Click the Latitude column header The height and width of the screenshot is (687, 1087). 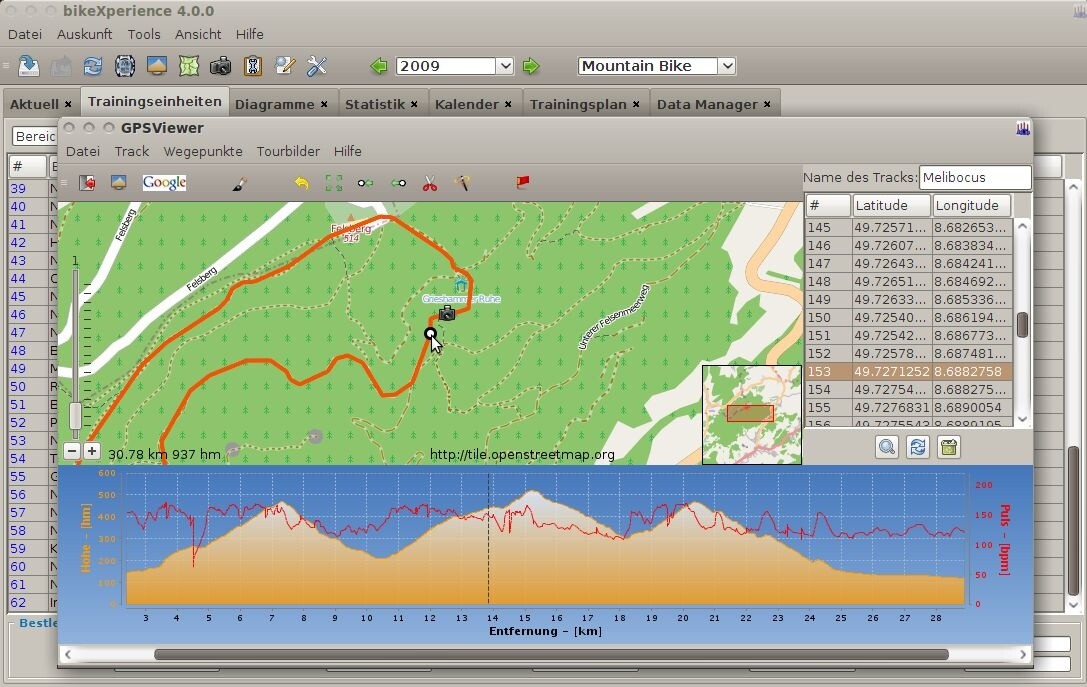[x=892, y=205]
